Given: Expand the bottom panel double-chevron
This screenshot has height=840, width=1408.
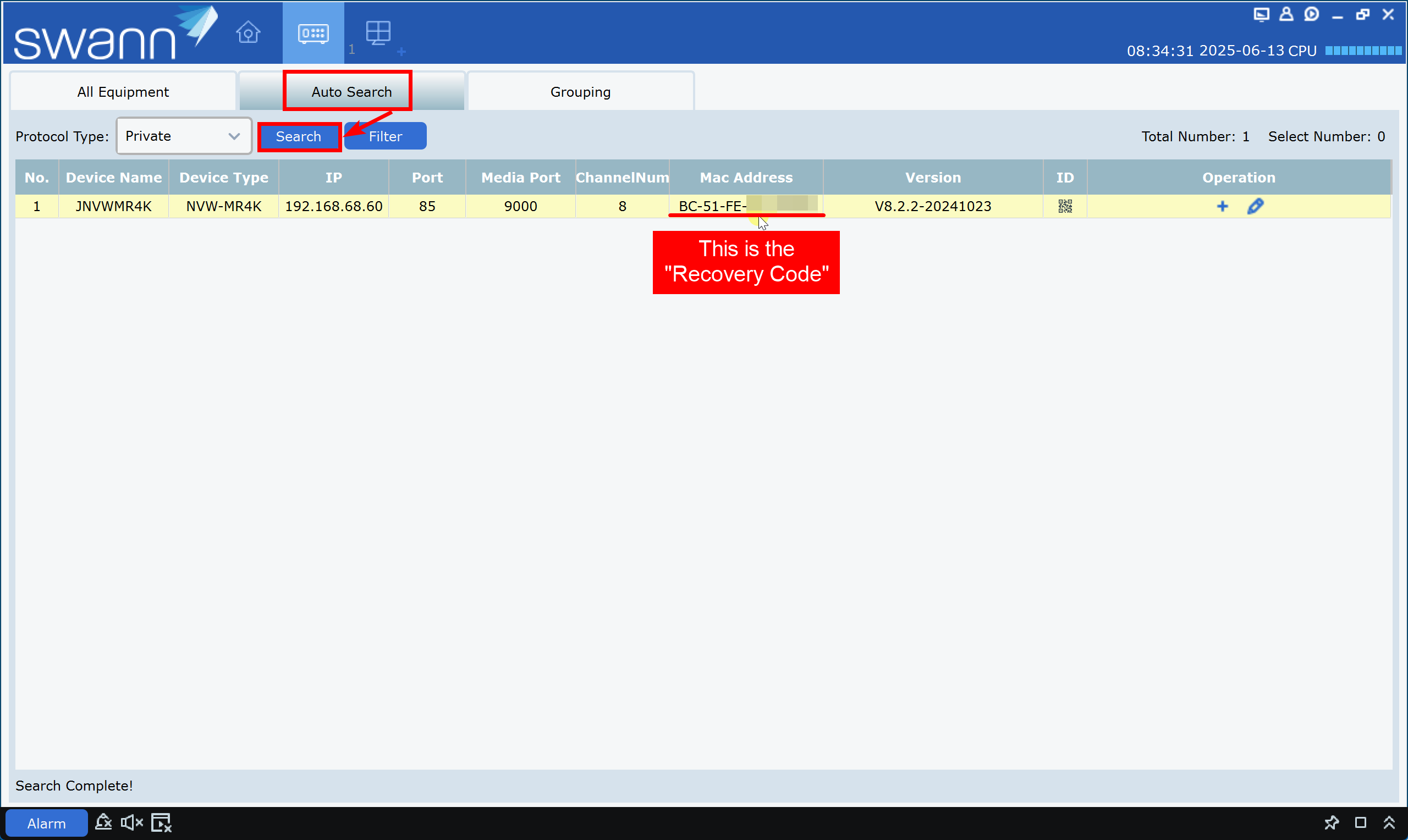Looking at the screenshot, I should [1388, 822].
